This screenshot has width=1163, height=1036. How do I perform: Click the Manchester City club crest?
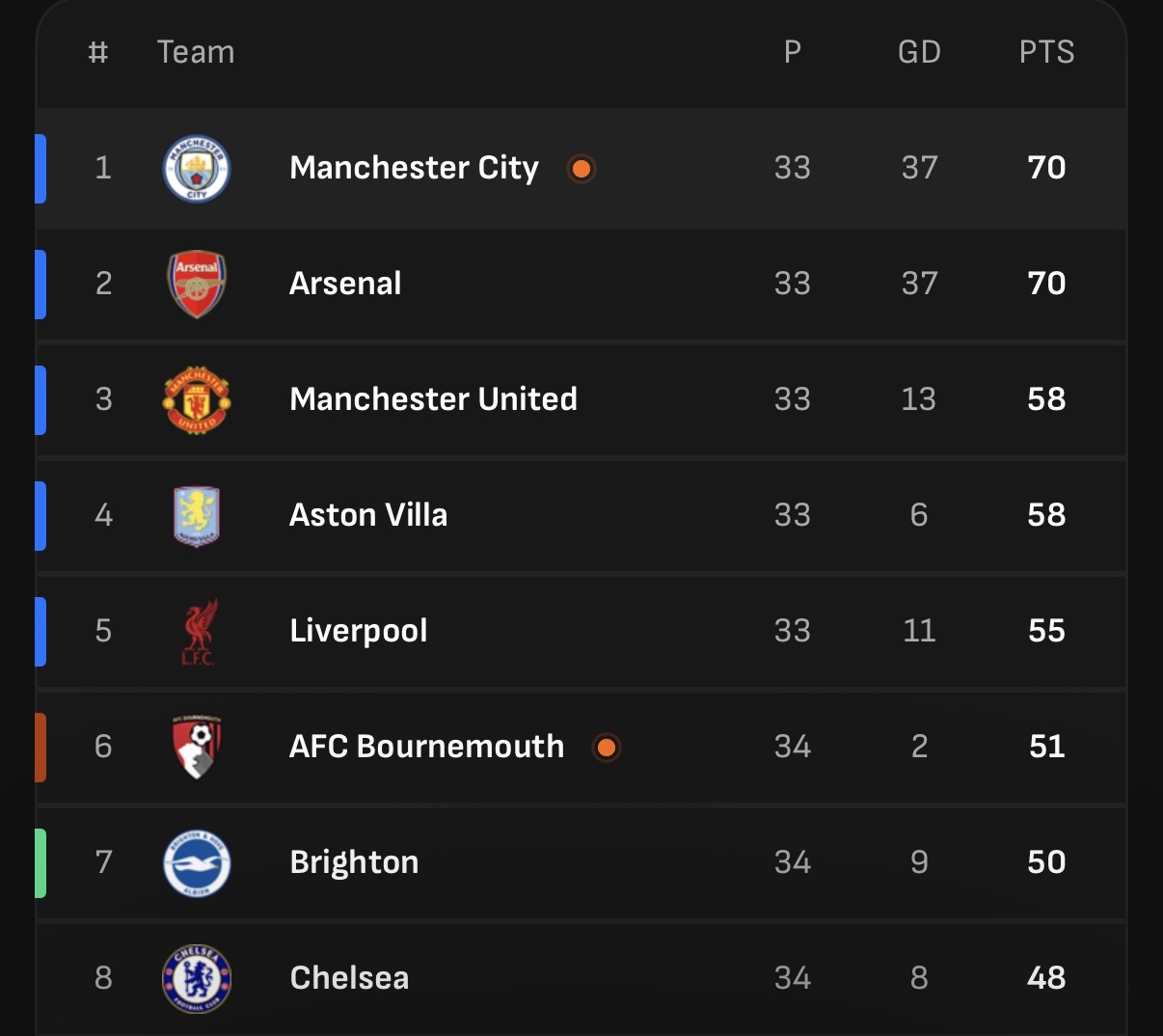197,168
